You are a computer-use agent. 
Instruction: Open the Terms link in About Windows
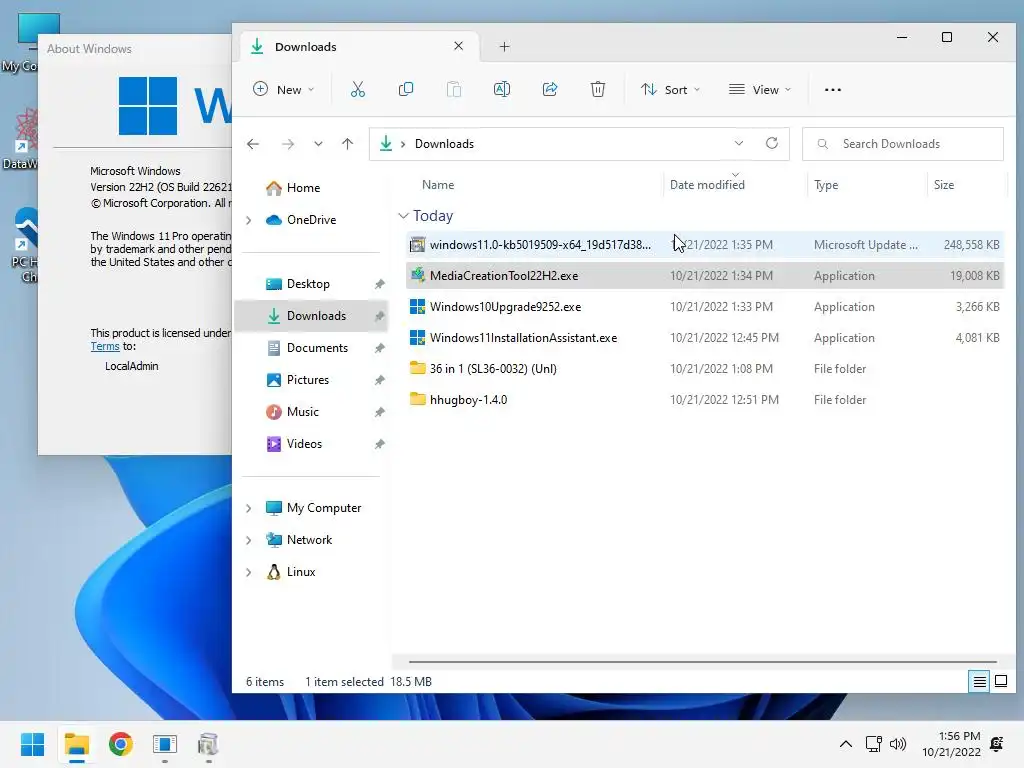tap(105, 346)
